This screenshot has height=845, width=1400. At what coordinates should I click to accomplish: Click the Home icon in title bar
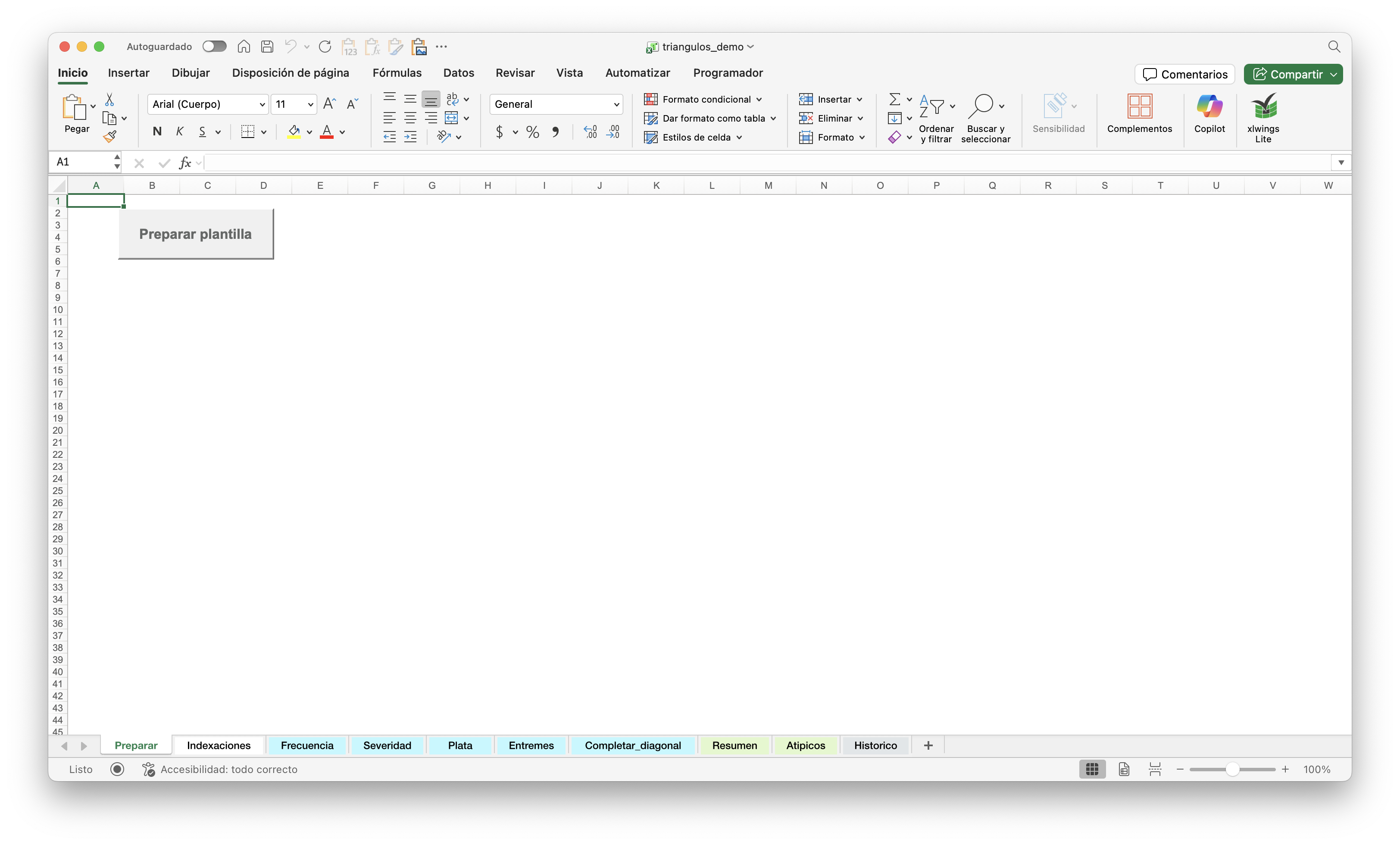pyautogui.click(x=244, y=47)
